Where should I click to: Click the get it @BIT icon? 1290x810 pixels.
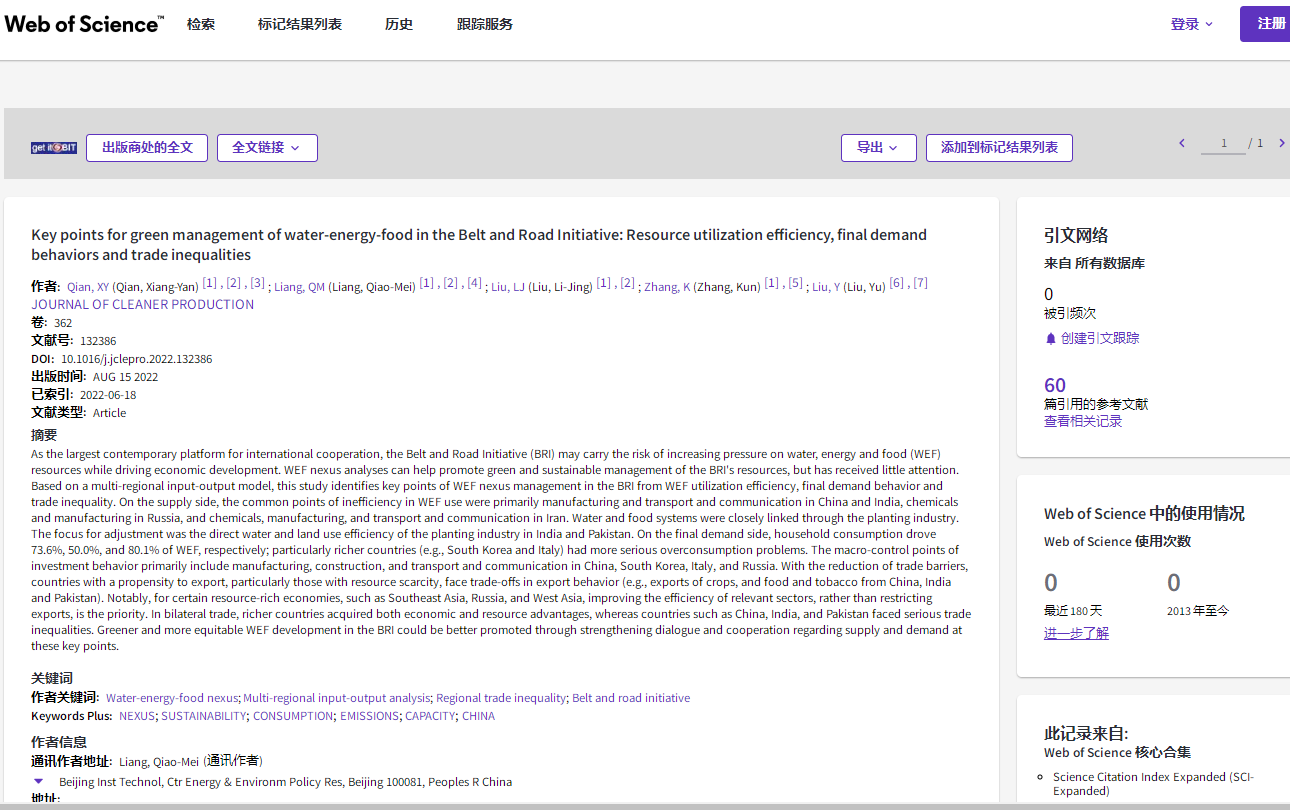(x=54, y=148)
